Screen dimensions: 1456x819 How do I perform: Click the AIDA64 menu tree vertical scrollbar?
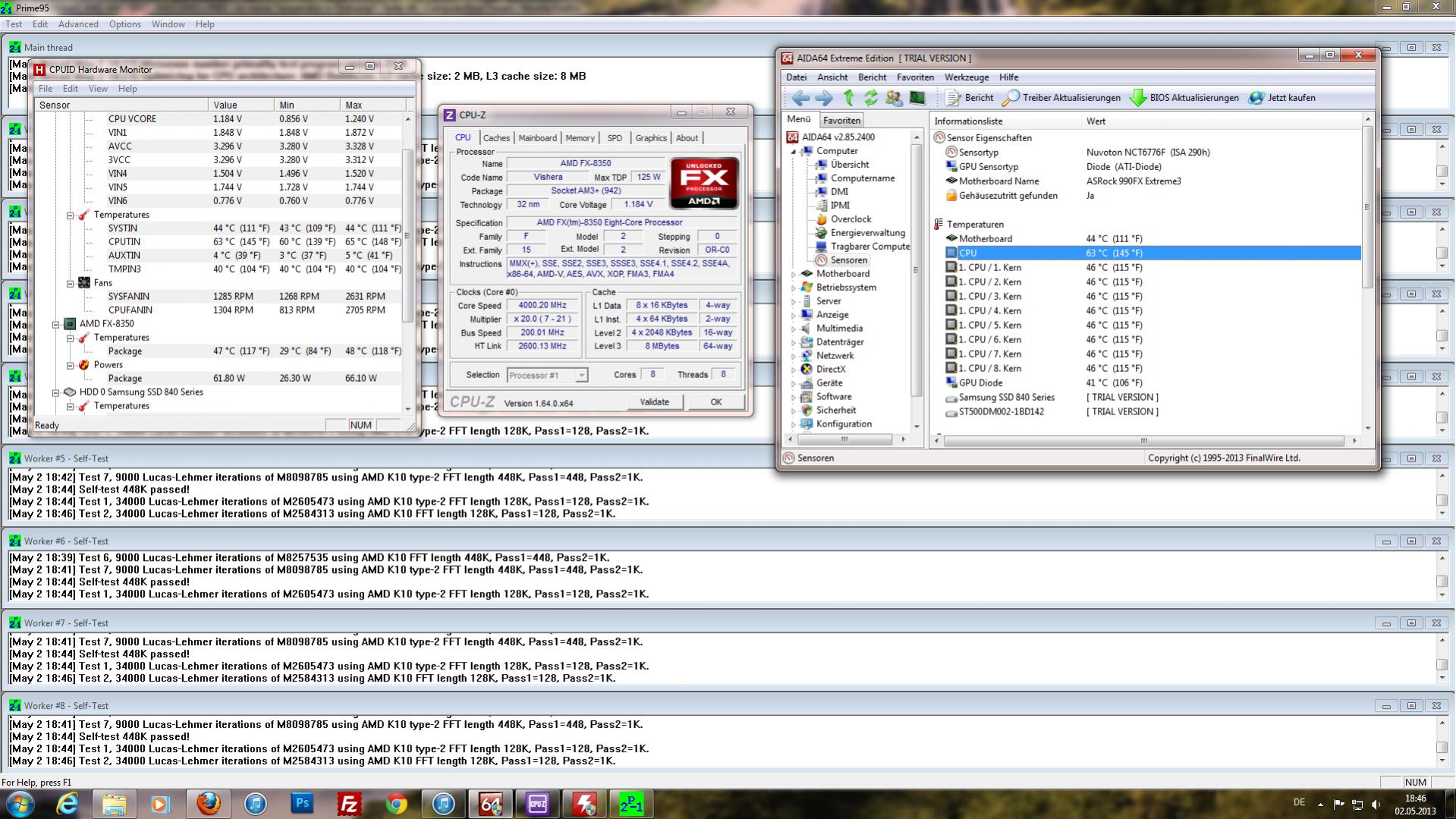coord(917,277)
